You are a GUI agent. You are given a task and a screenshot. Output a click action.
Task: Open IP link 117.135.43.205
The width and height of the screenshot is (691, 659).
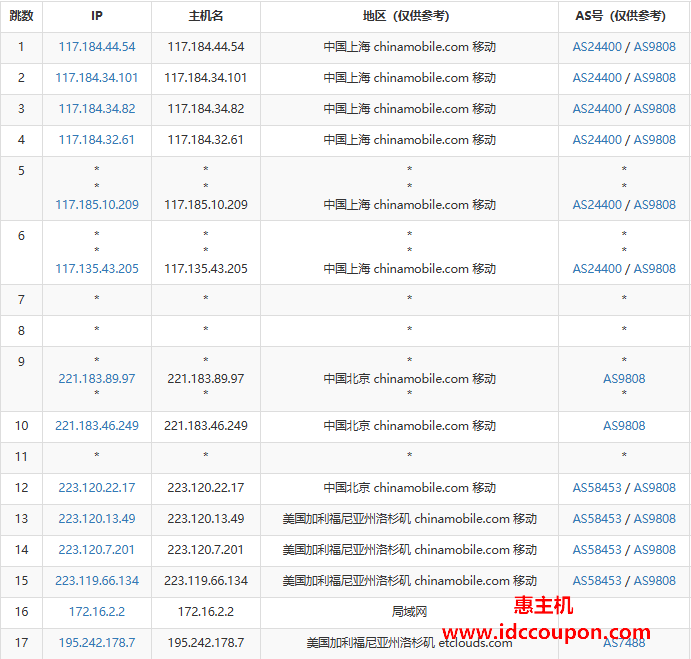[97, 268]
